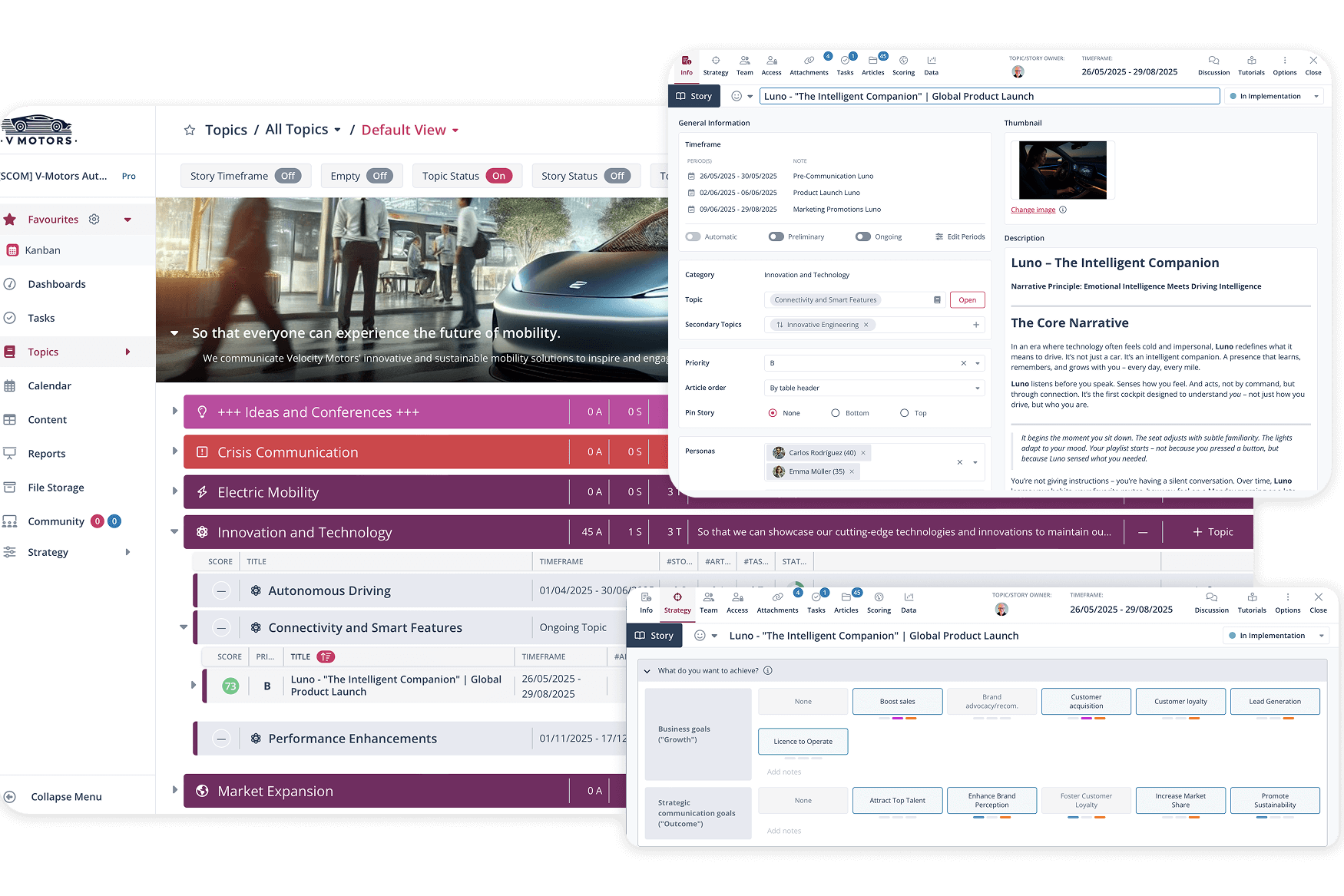1344x896 pixels.
Task: Open Calendar from the sidebar
Action: [49, 386]
